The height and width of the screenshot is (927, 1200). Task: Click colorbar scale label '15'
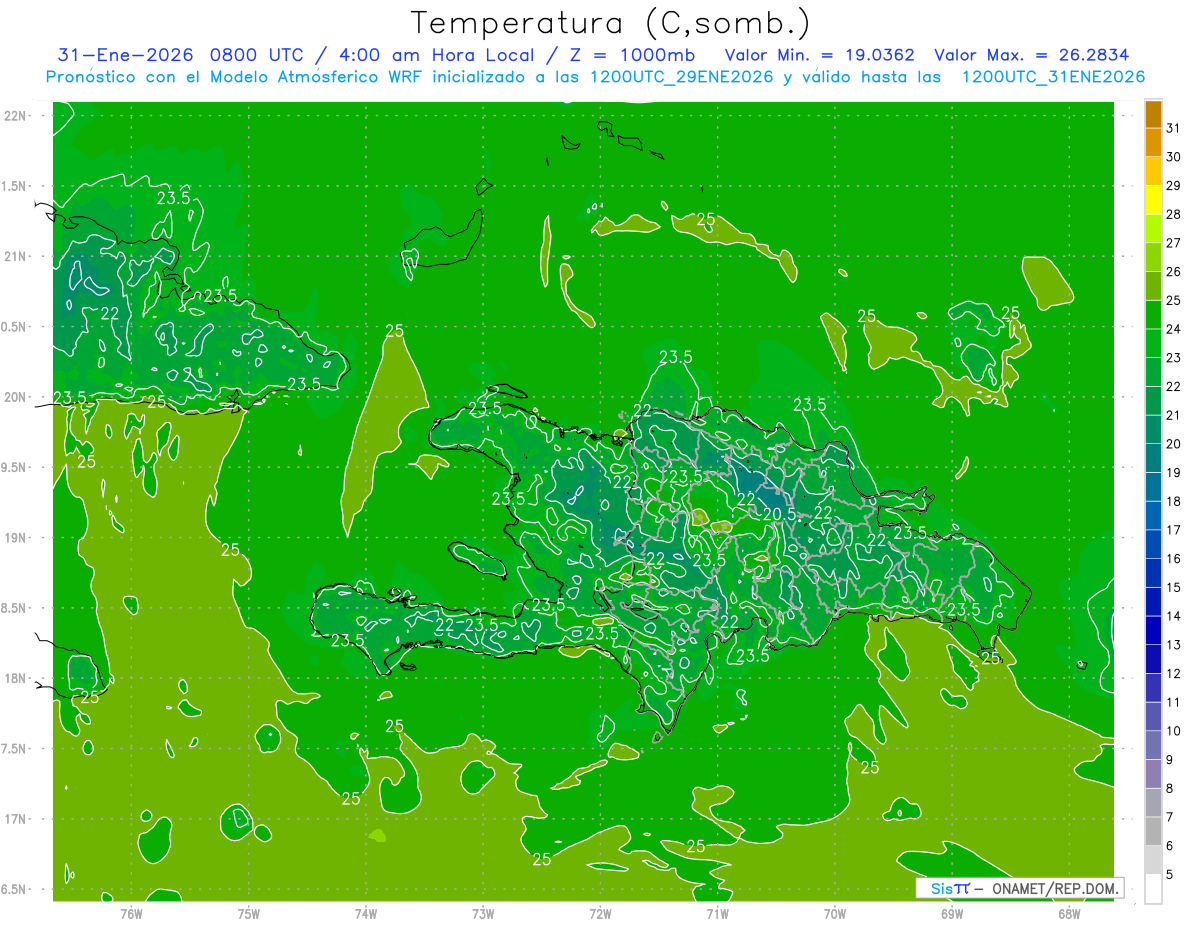pos(1174,588)
